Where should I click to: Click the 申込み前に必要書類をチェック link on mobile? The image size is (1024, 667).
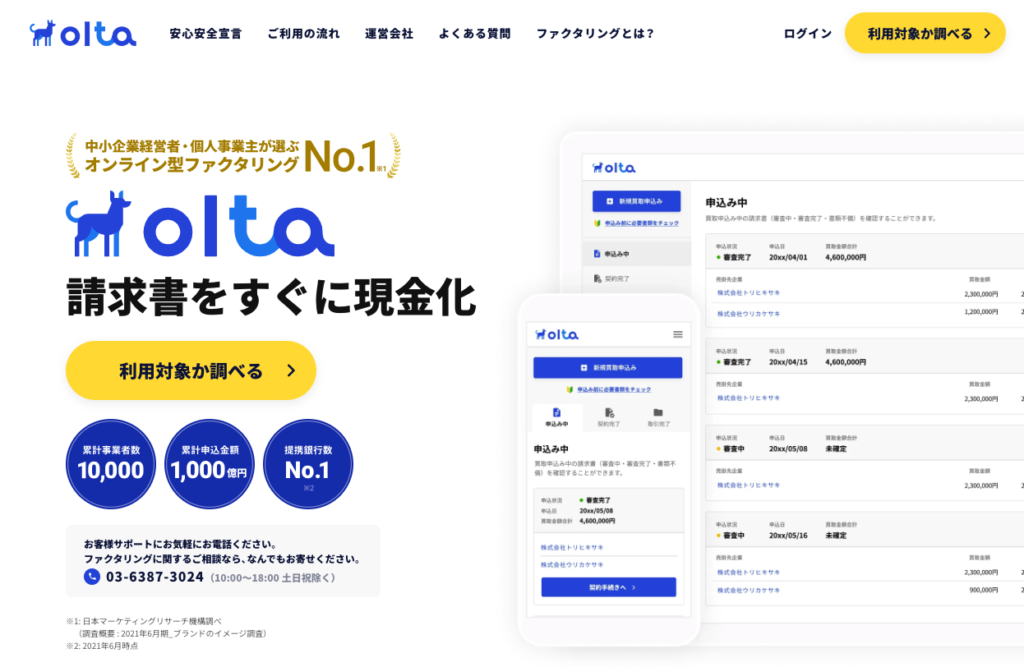609,389
